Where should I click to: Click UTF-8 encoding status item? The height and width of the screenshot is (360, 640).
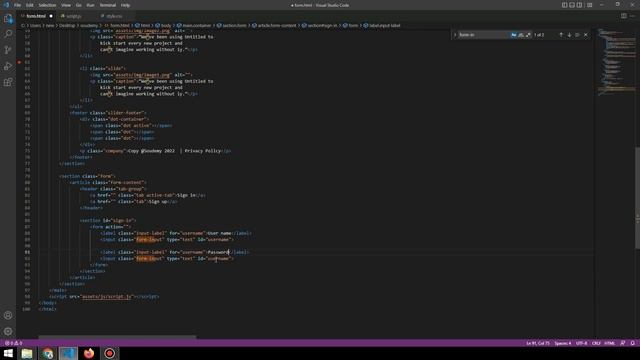(581, 343)
